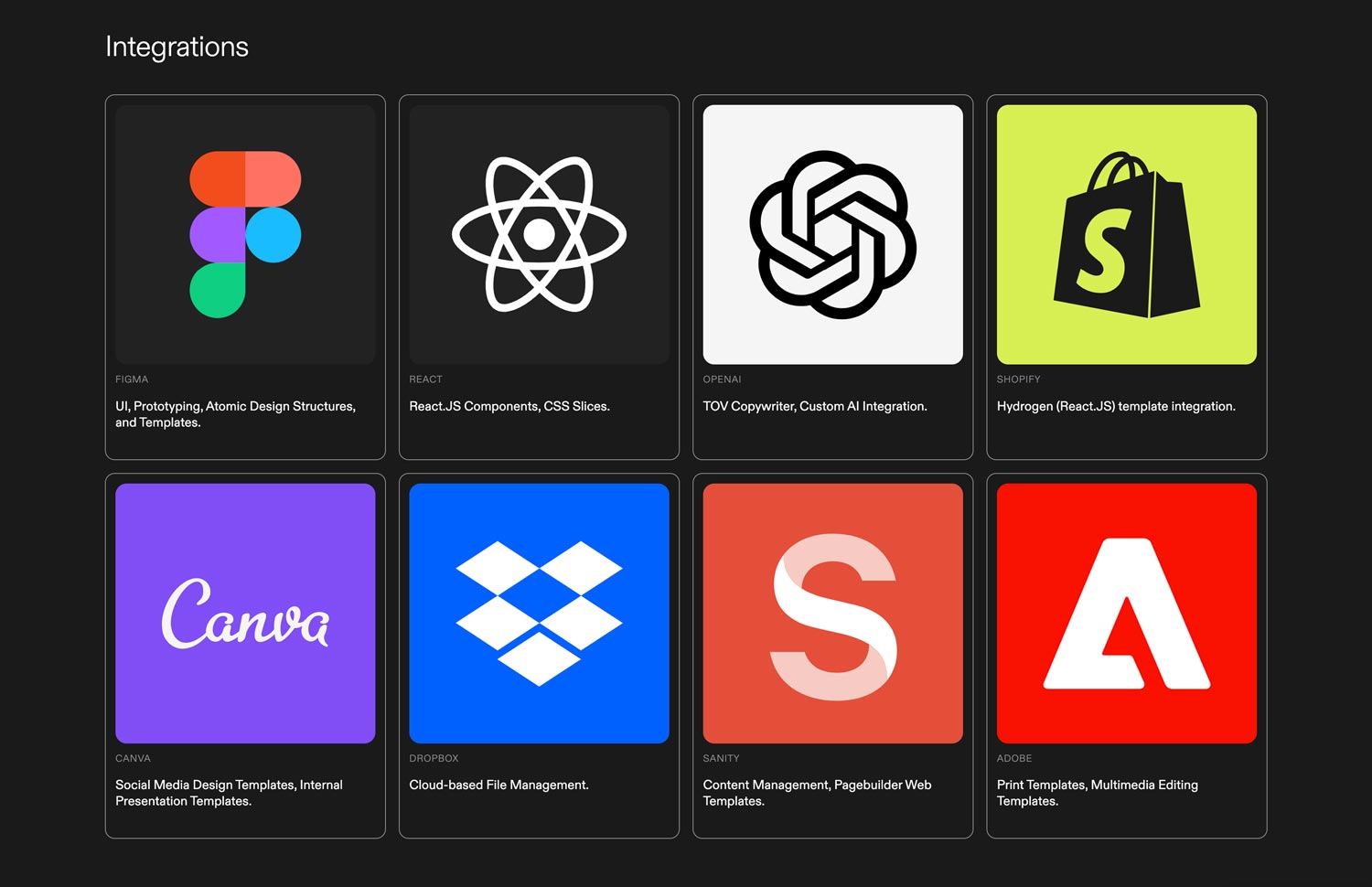The height and width of the screenshot is (887, 1372).
Task: Select the OPENAI label text
Action: tap(722, 379)
